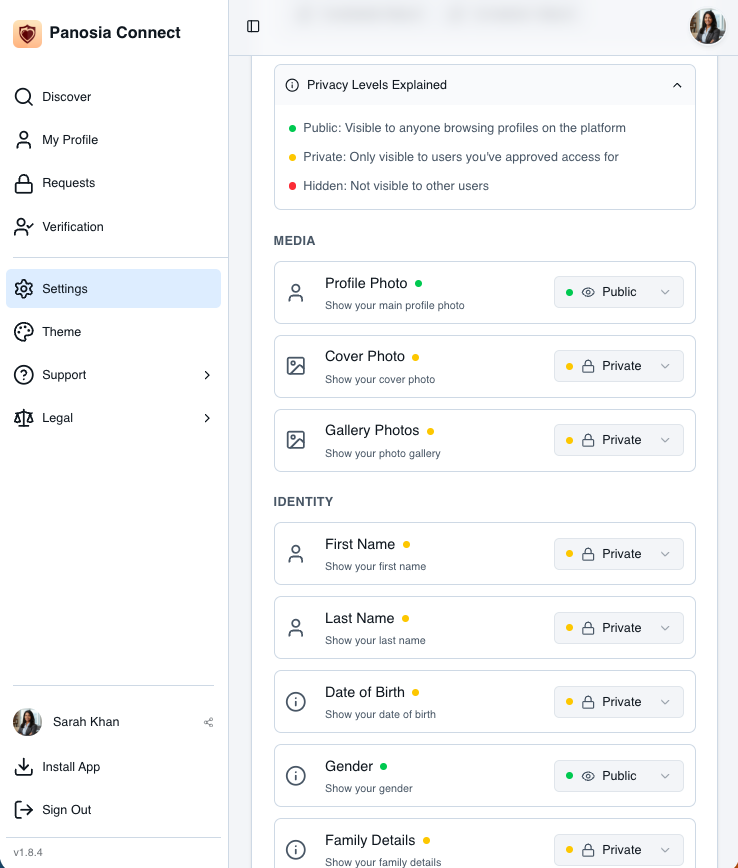Image resolution: width=738 pixels, height=868 pixels.
Task: Click the Install App download icon
Action: 24,767
